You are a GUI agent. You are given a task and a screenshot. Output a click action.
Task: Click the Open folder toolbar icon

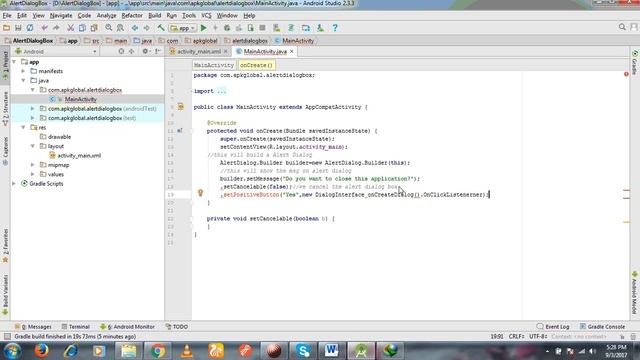click(x=7, y=28)
